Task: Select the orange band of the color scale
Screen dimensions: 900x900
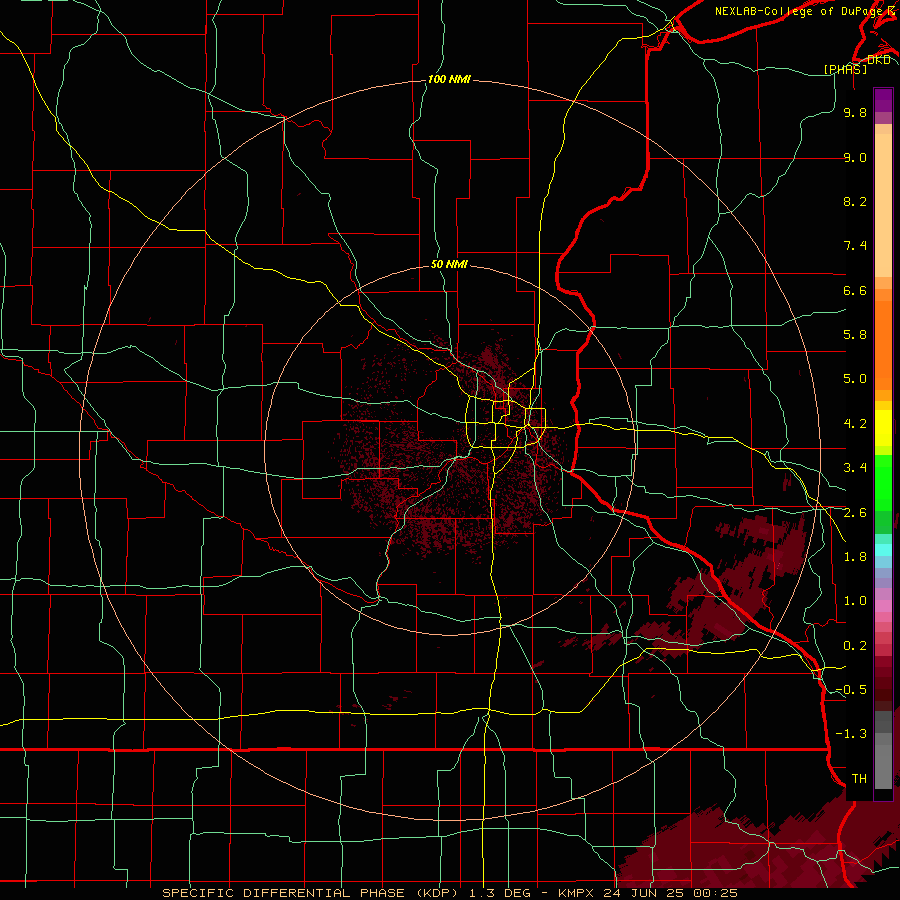Action: [883, 345]
